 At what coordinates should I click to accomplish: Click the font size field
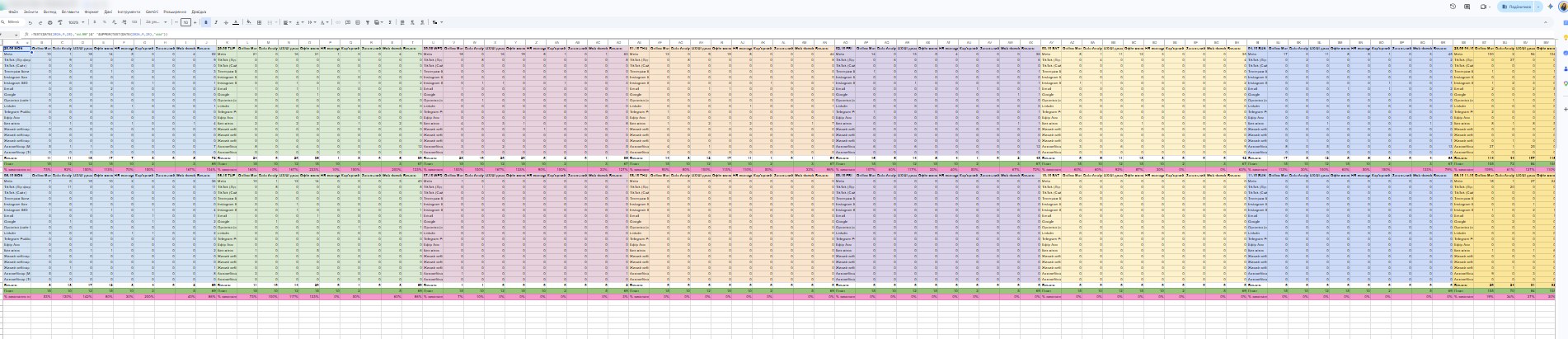pyautogui.click(x=185, y=22)
